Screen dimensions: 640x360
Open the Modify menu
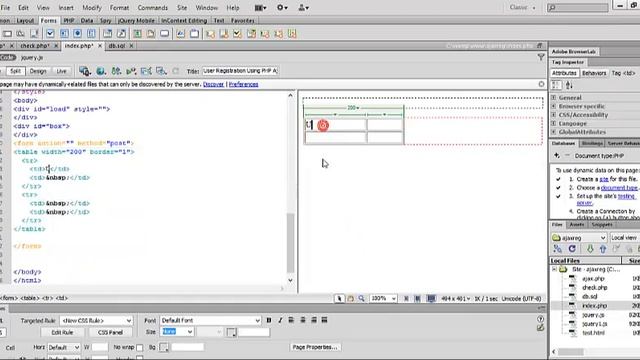pyautogui.click(x=92, y=8)
